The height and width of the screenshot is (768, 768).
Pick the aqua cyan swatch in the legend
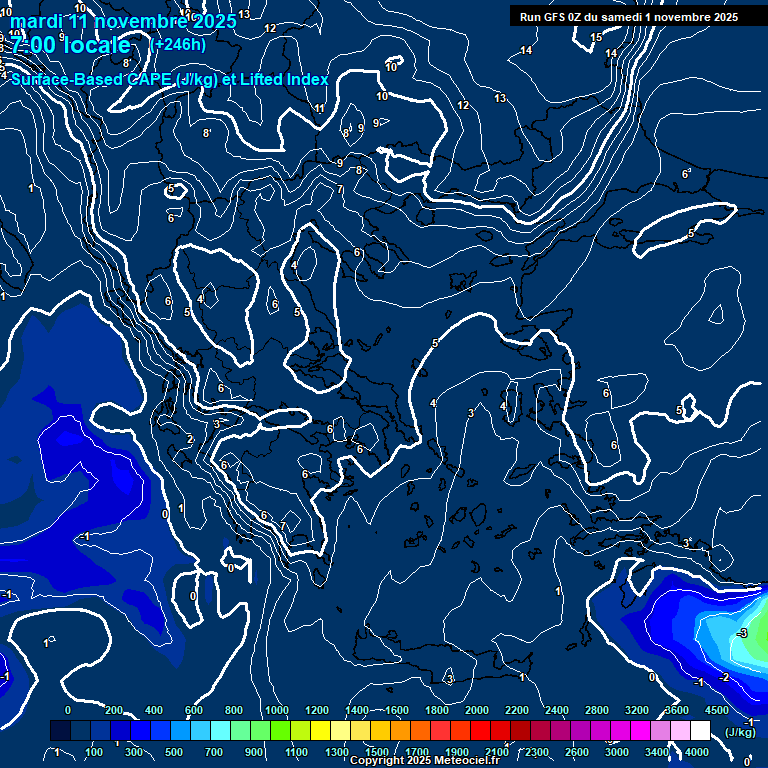click(x=220, y=730)
